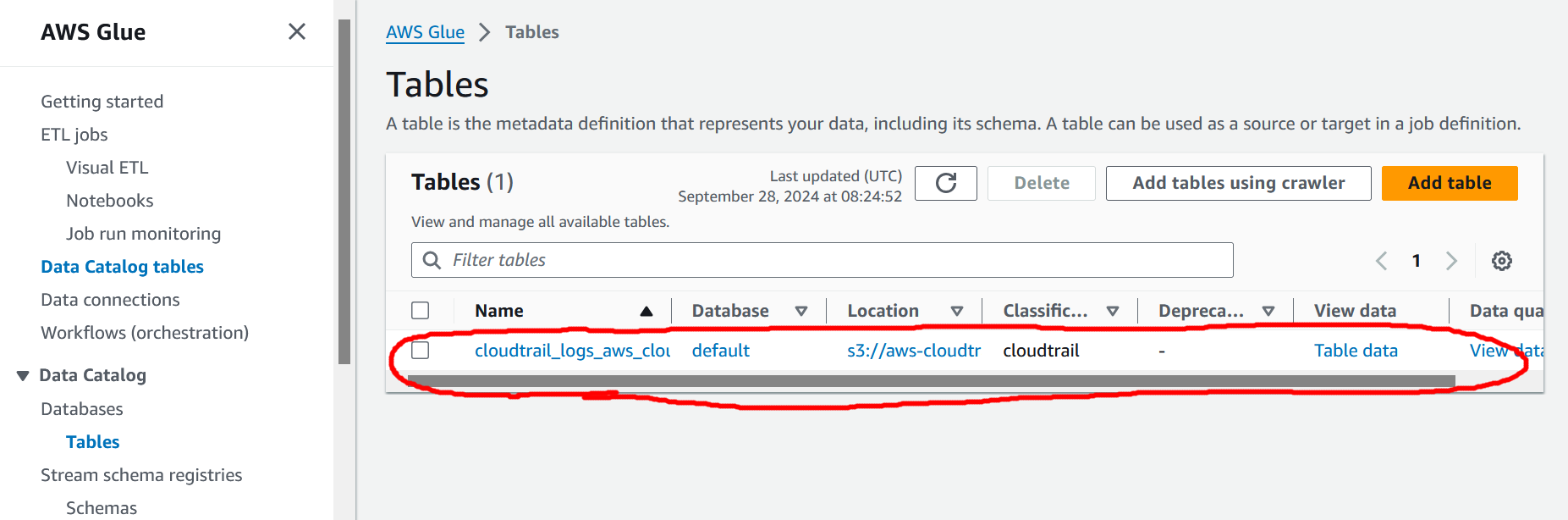Open Data Catalog tables menu item
The image size is (1568, 520).
[x=122, y=267]
